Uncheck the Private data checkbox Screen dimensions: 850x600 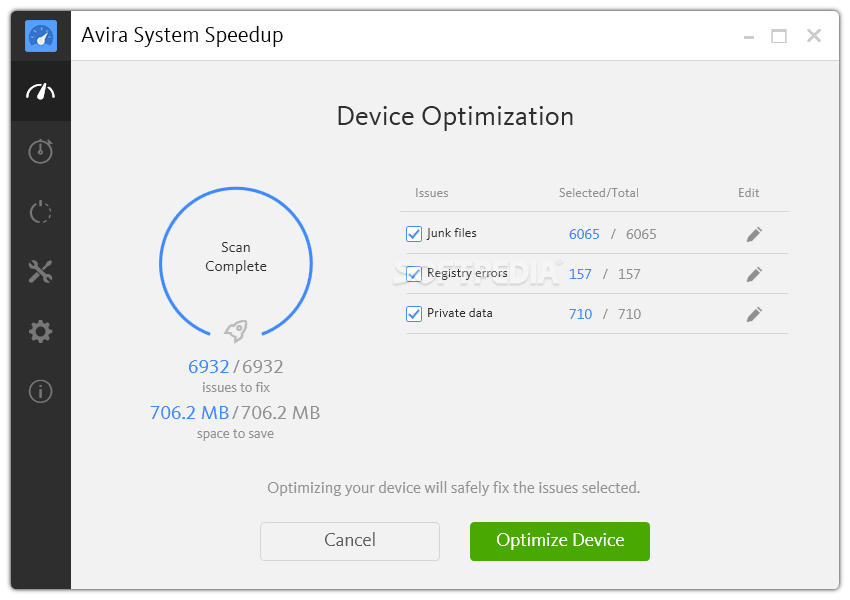(x=414, y=314)
